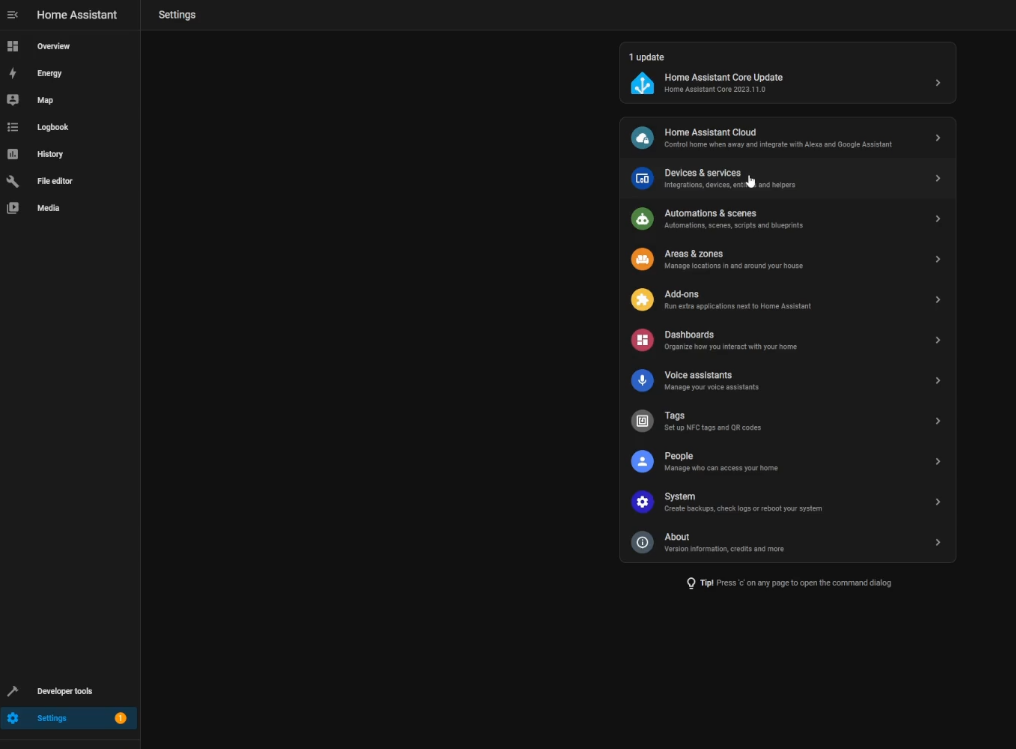Click the People person icon
This screenshot has width=1016, height=749.
pyautogui.click(x=642, y=461)
